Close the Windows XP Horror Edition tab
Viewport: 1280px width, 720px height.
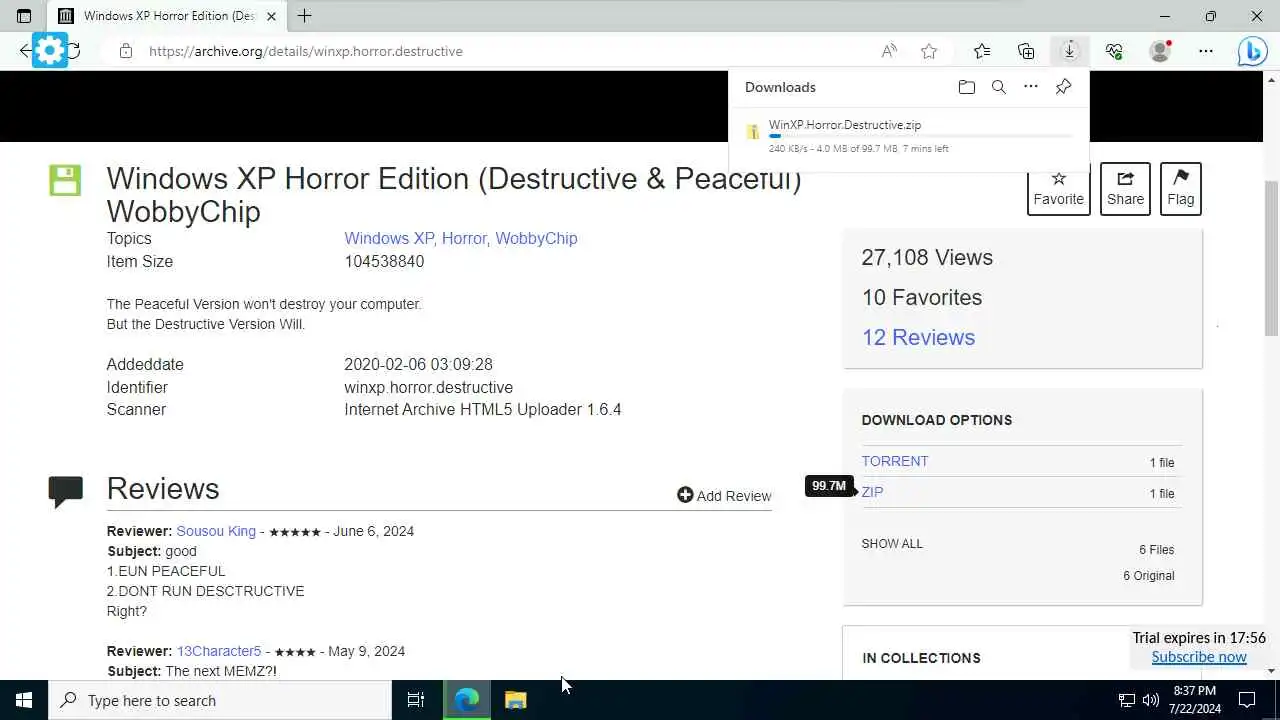[271, 16]
